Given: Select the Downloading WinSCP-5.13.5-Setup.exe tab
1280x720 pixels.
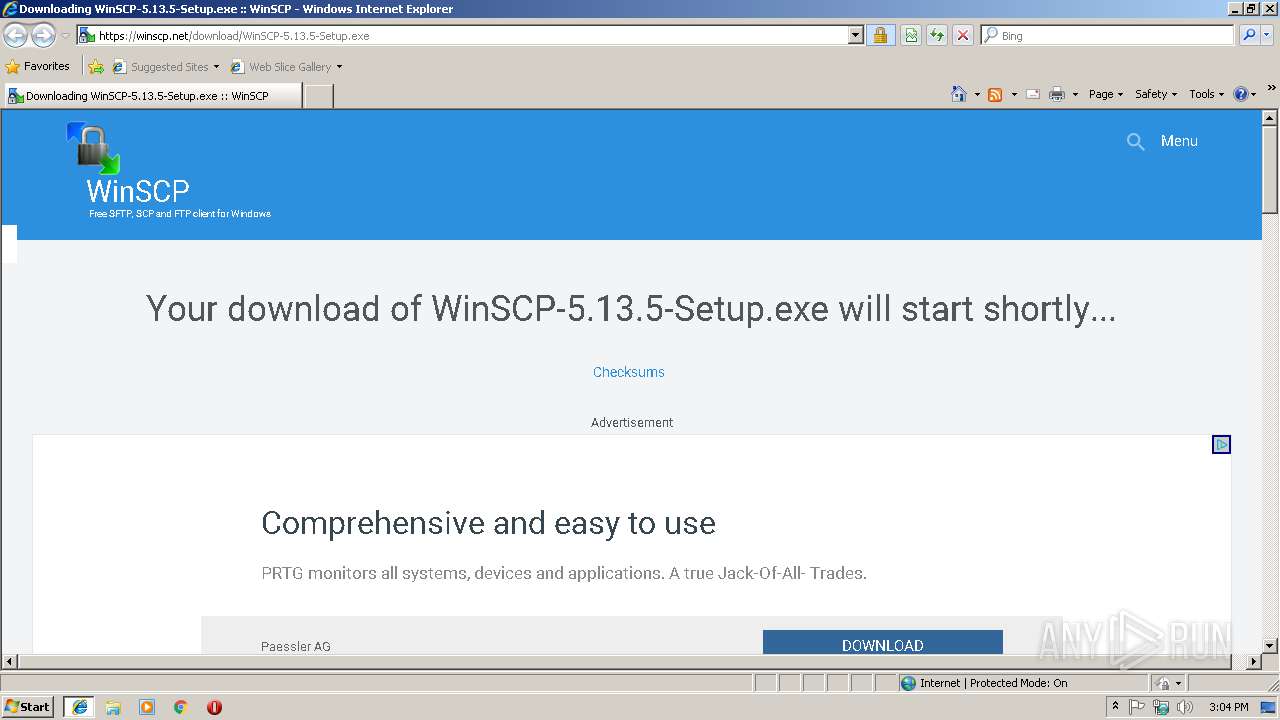Looking at the screenshot, I should tap(151, 96).
